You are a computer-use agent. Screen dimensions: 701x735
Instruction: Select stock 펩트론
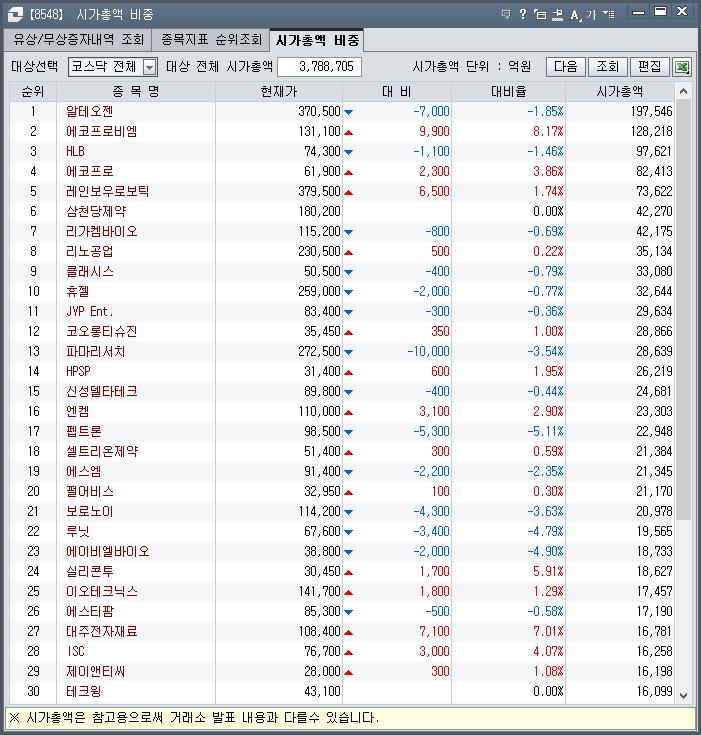pos(83,431)
